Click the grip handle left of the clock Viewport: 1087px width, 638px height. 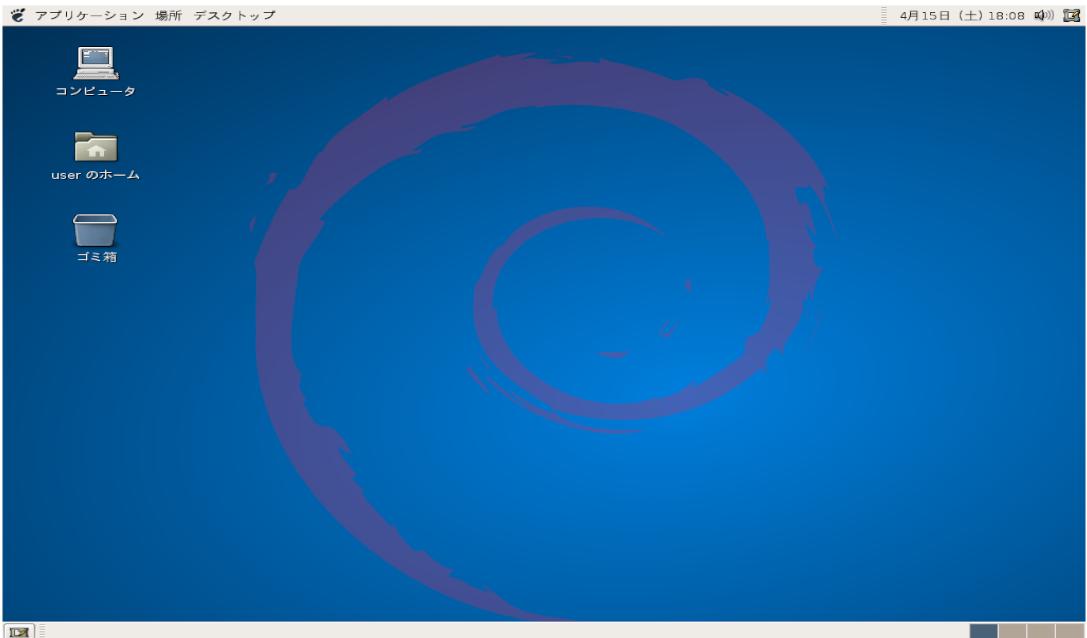pos(884,15)
